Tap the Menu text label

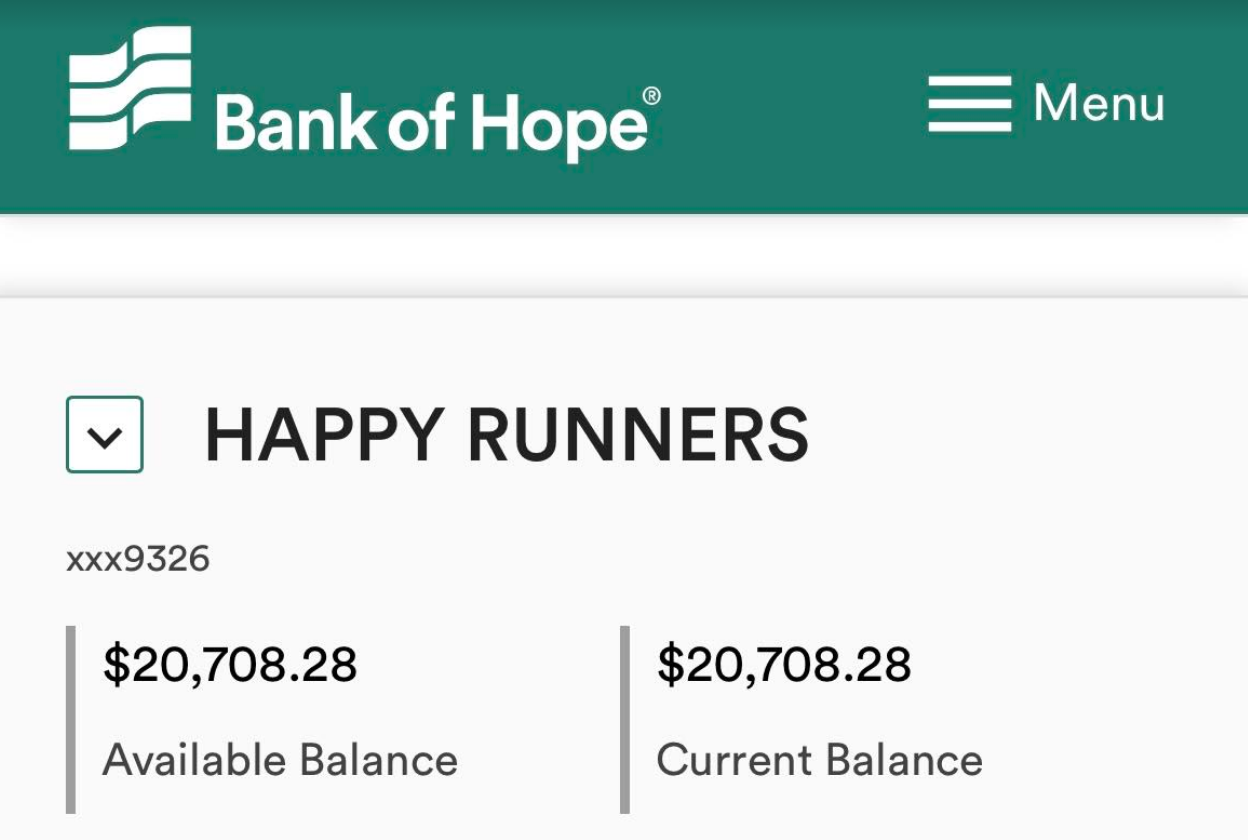tap(1098, 103)
